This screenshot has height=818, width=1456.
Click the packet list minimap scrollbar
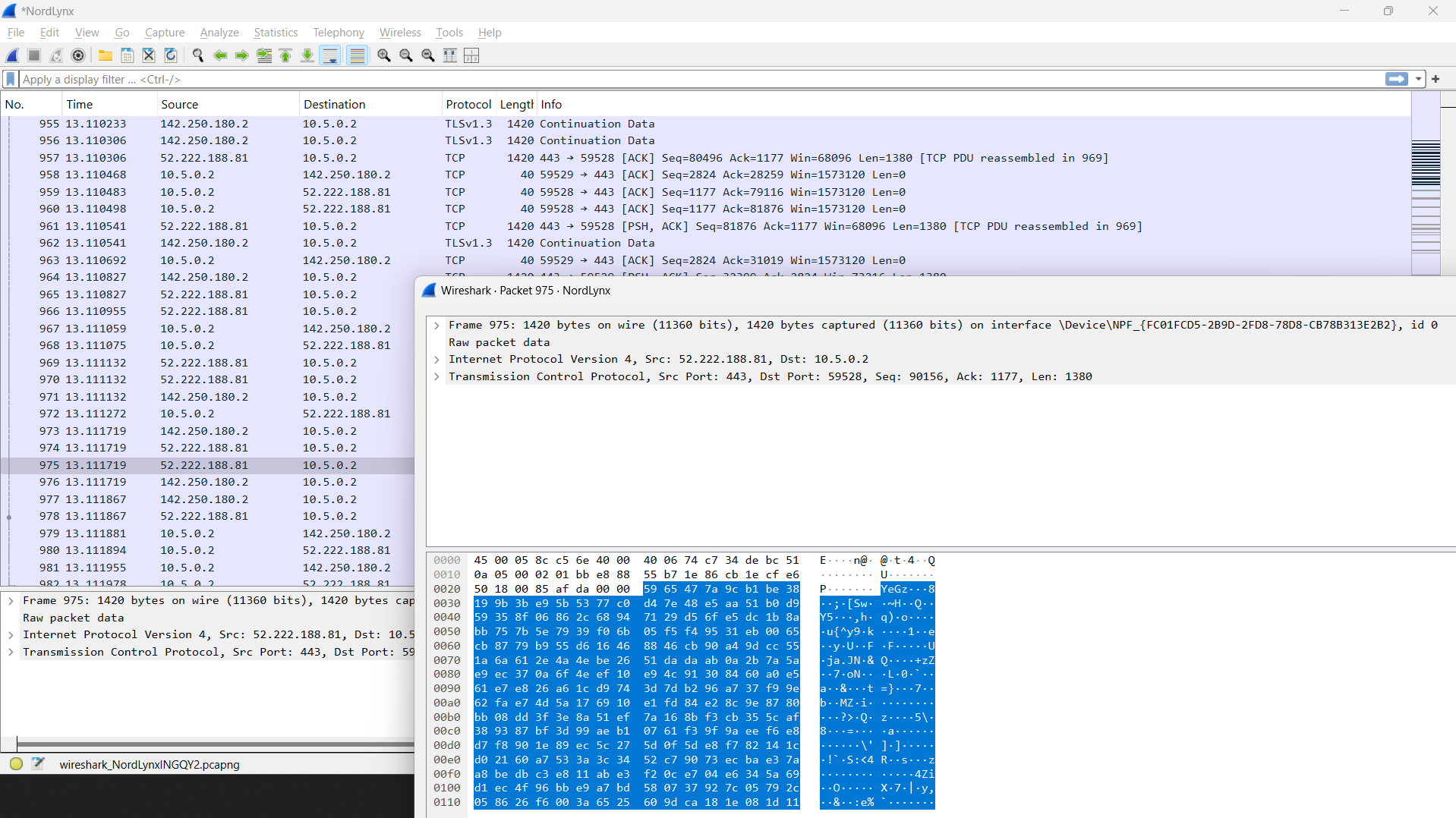click(x=1426, y=184)
